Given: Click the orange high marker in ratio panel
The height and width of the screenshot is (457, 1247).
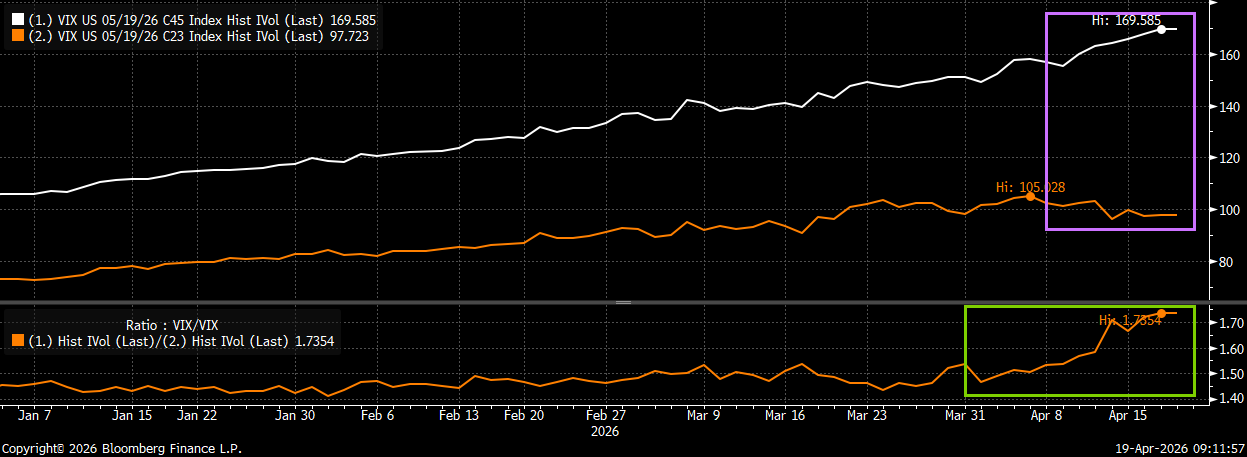Looking at the screenshot, I should [x=1161, y=313].
